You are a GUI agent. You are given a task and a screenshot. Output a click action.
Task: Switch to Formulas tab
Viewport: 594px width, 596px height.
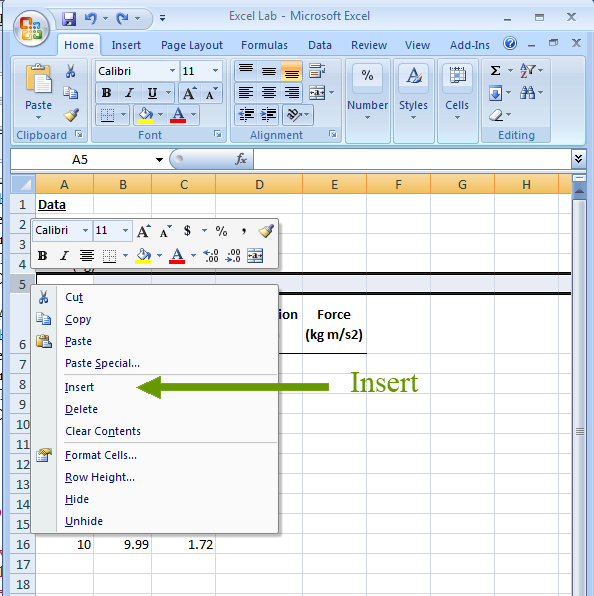click(264, 45)
